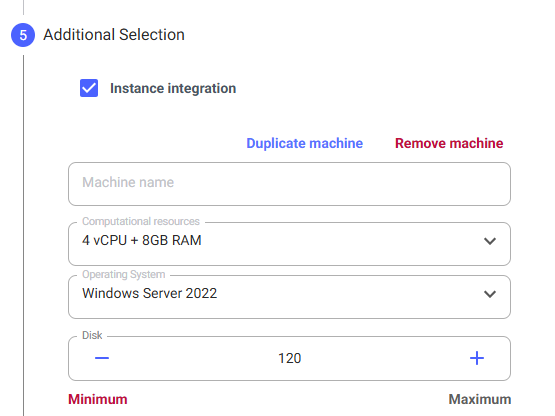
Task: Click the Computational resources chevron arrow
Action: coord(490,241)
